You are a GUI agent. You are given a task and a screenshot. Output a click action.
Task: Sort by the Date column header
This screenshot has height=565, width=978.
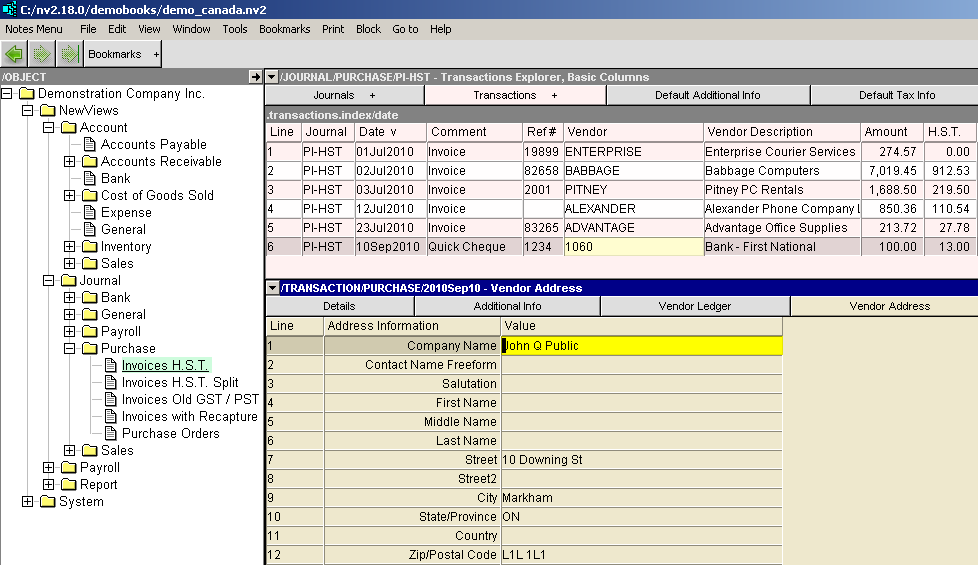(390, 132)
